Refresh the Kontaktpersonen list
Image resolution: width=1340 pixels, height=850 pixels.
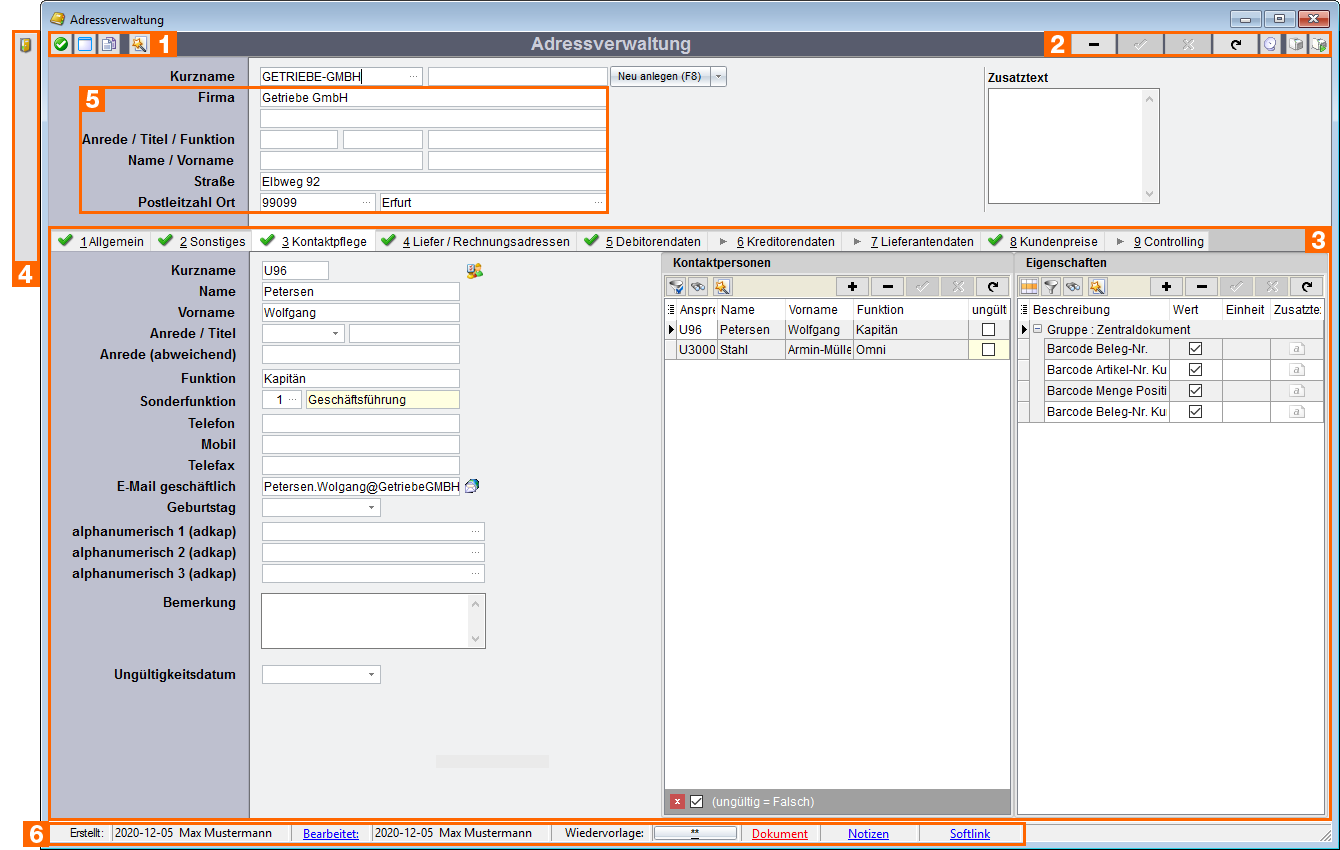(x=992, y=286)
